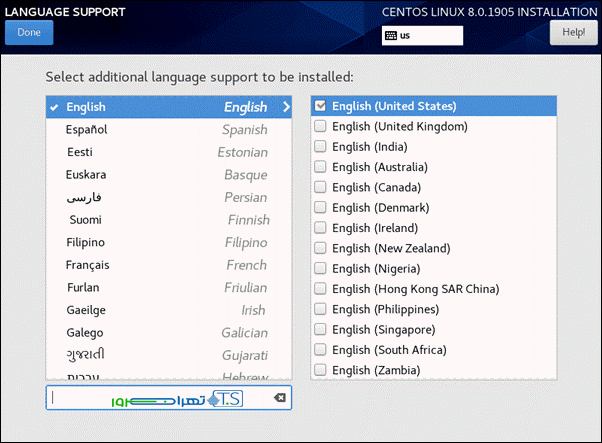The height and width of the screenshot is (443, 602).
Task: Select the Gaeilge Irish row
Action: tap(168, 310)
